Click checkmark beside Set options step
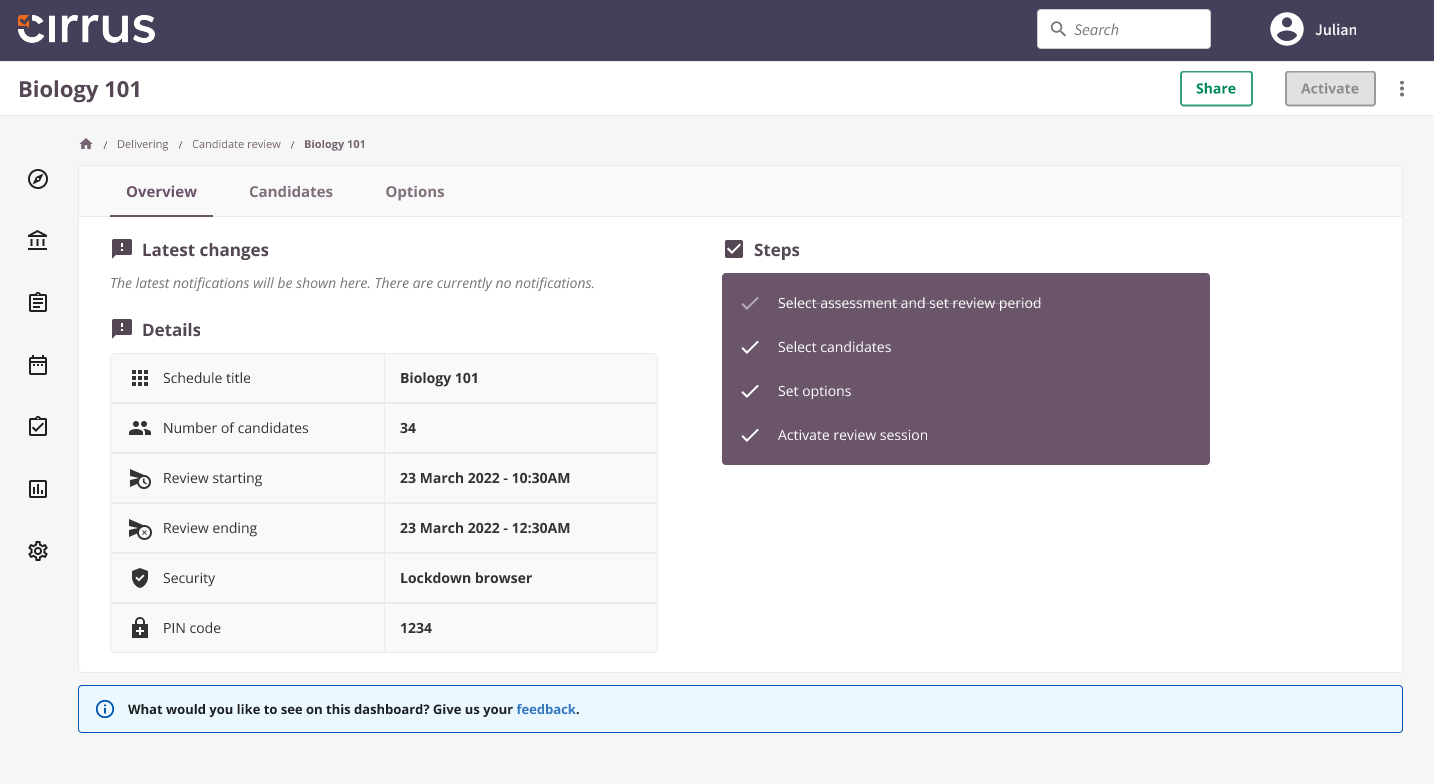 click(750, 391)
